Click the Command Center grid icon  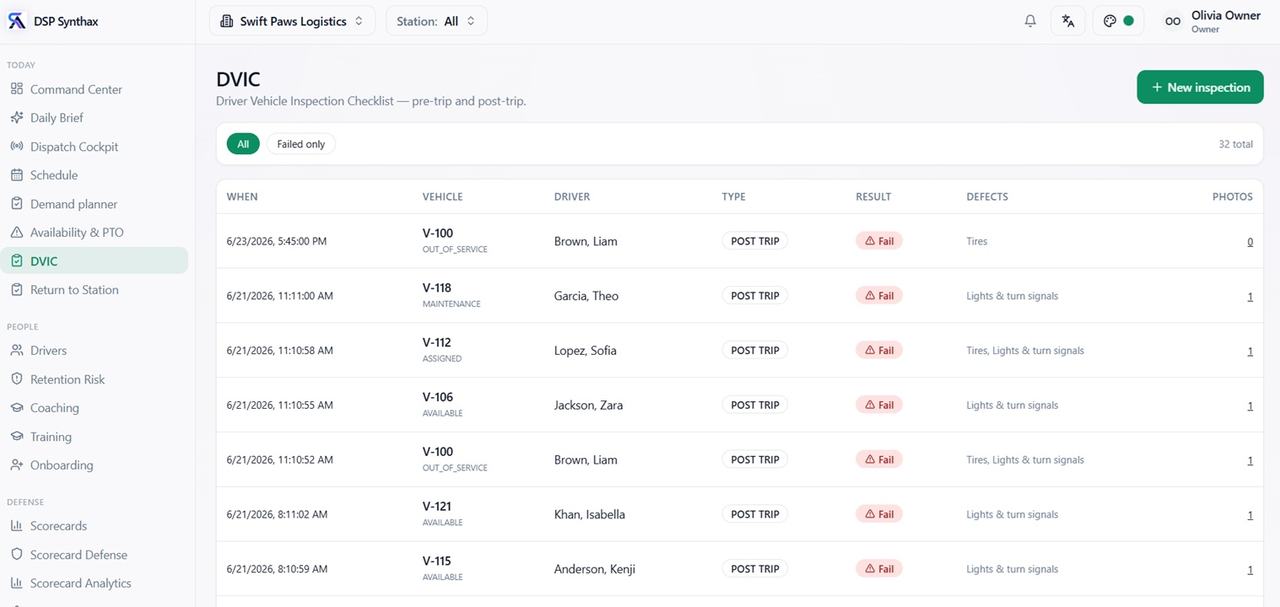17,89
